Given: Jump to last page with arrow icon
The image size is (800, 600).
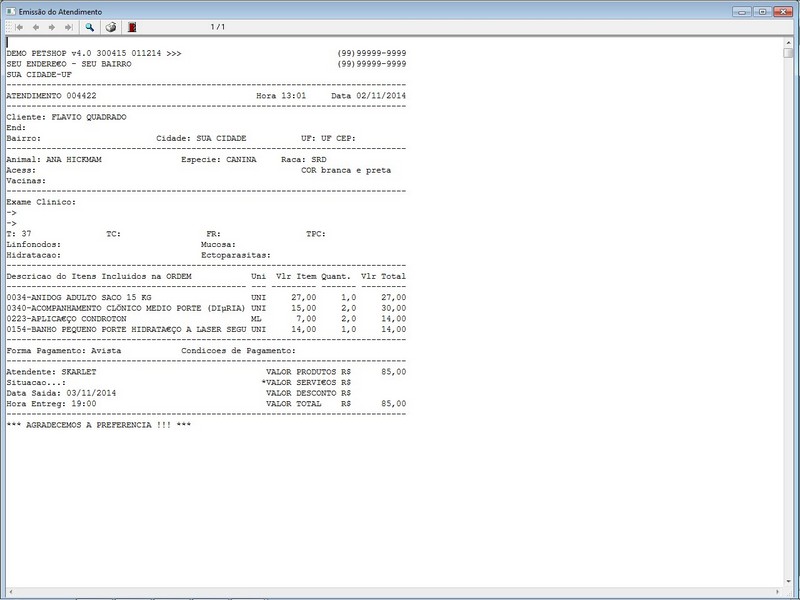Looking at the screenshot, I should [x=67, y=28].
